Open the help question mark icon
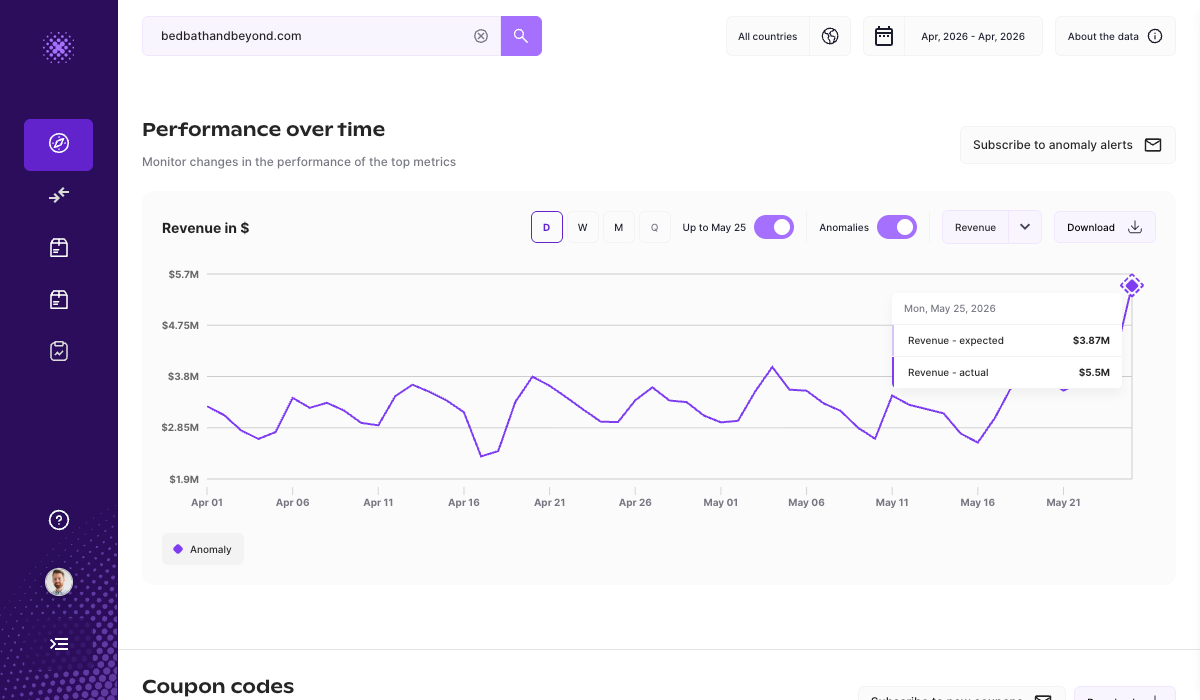Image resolution: width=1200 pixels, height=700 pixels. point(58,520)
